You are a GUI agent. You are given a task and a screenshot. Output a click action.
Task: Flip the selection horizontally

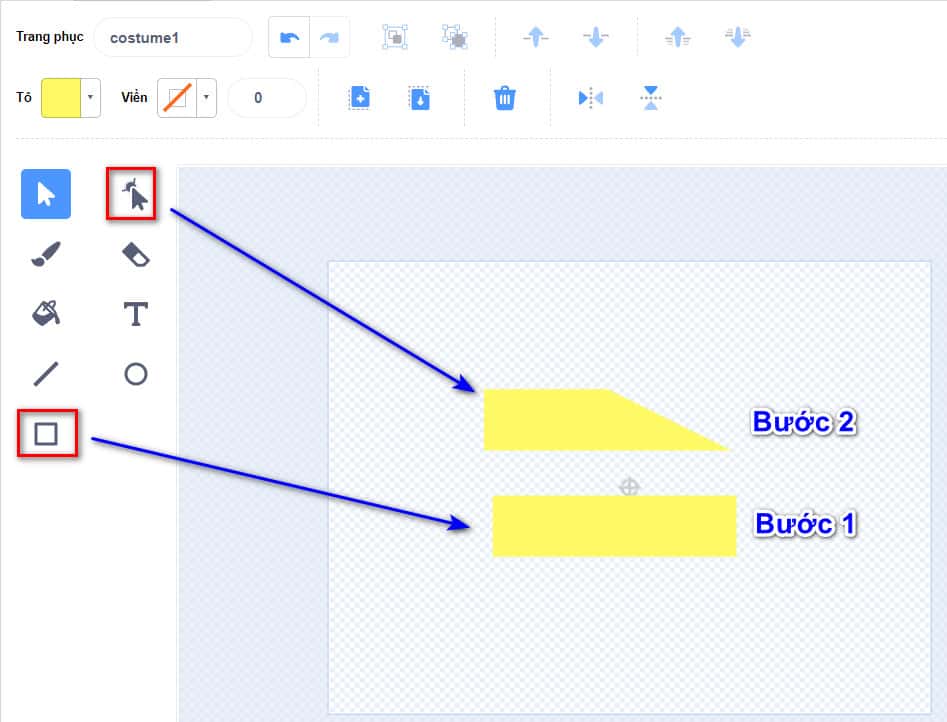[x=591, y=98]
